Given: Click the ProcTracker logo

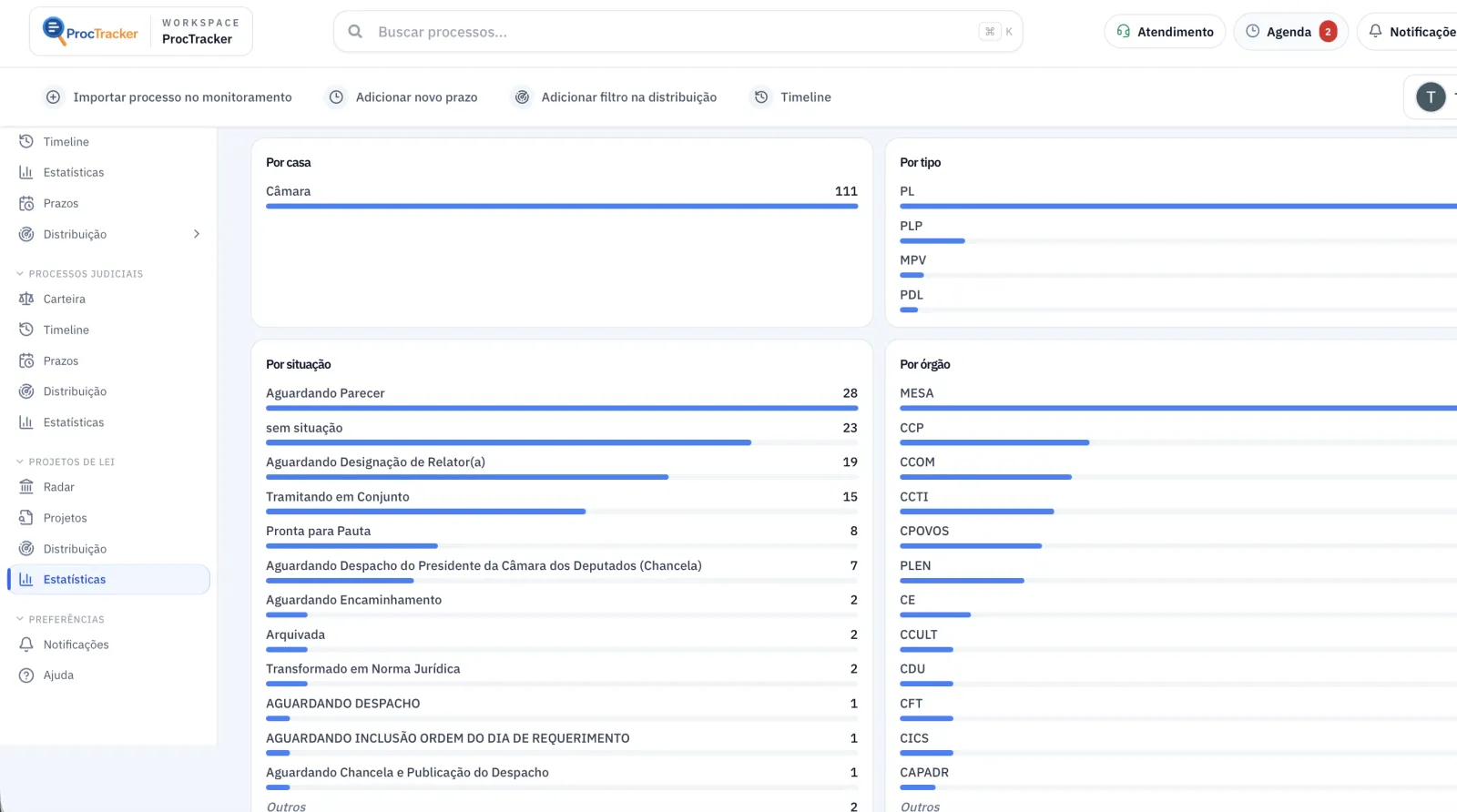Looking at the screenshot, I should click(x=90, y=32).
